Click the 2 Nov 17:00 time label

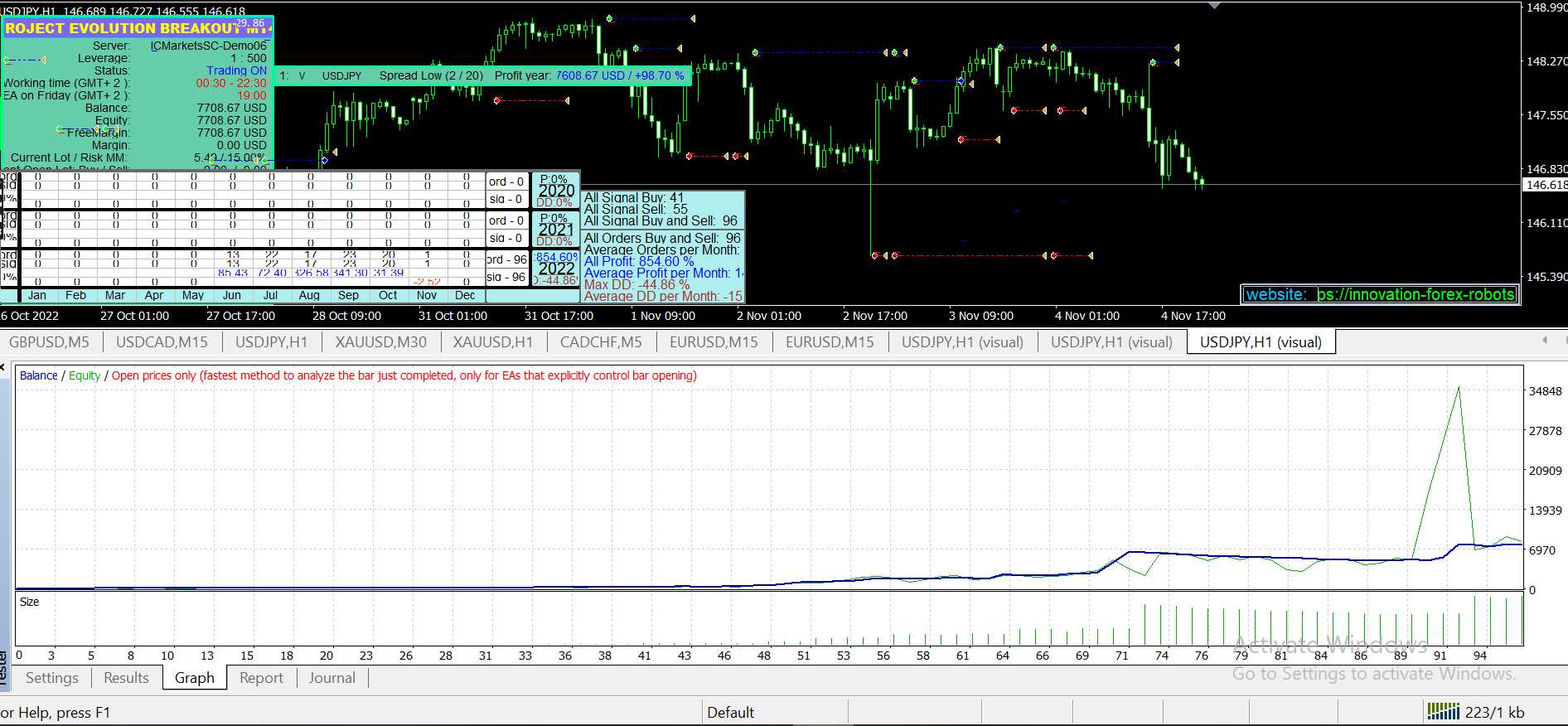(x=874, y=316)
